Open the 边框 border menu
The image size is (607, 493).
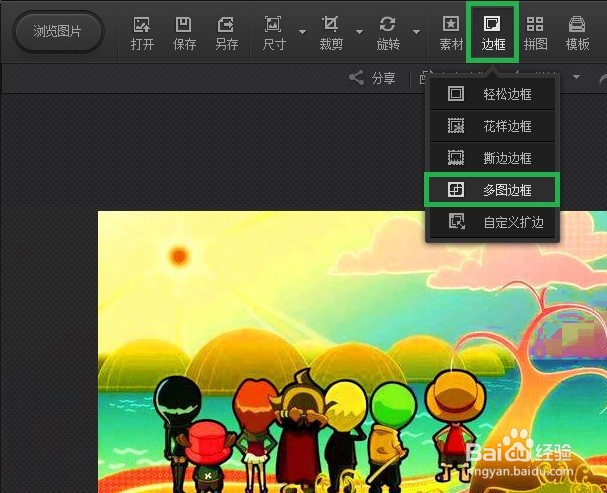pyautogui.click(x=493, y=34)
